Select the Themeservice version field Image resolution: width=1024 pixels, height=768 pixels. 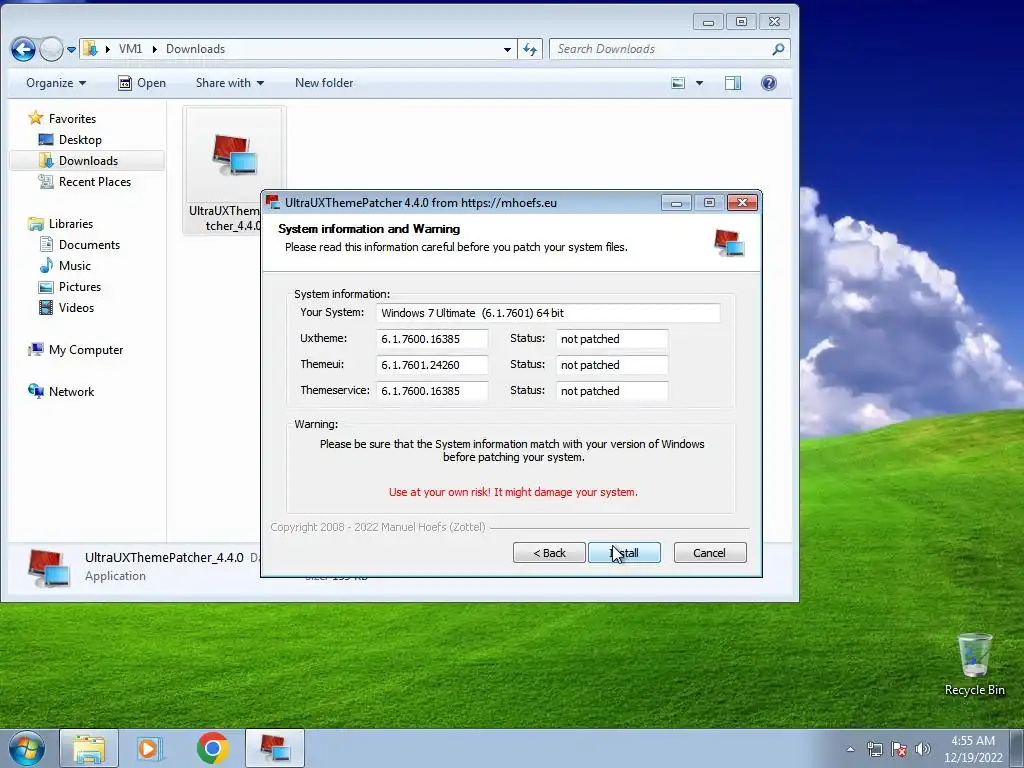tap(432, 391)
